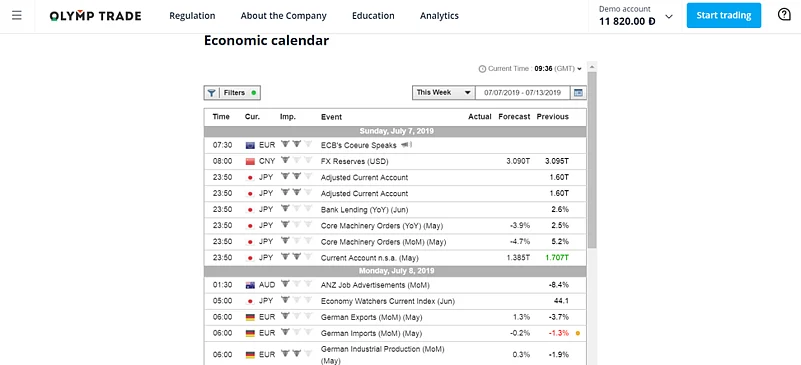801x365 pixels.
Task: Click the help question mark icon
Action: point(784,14)
